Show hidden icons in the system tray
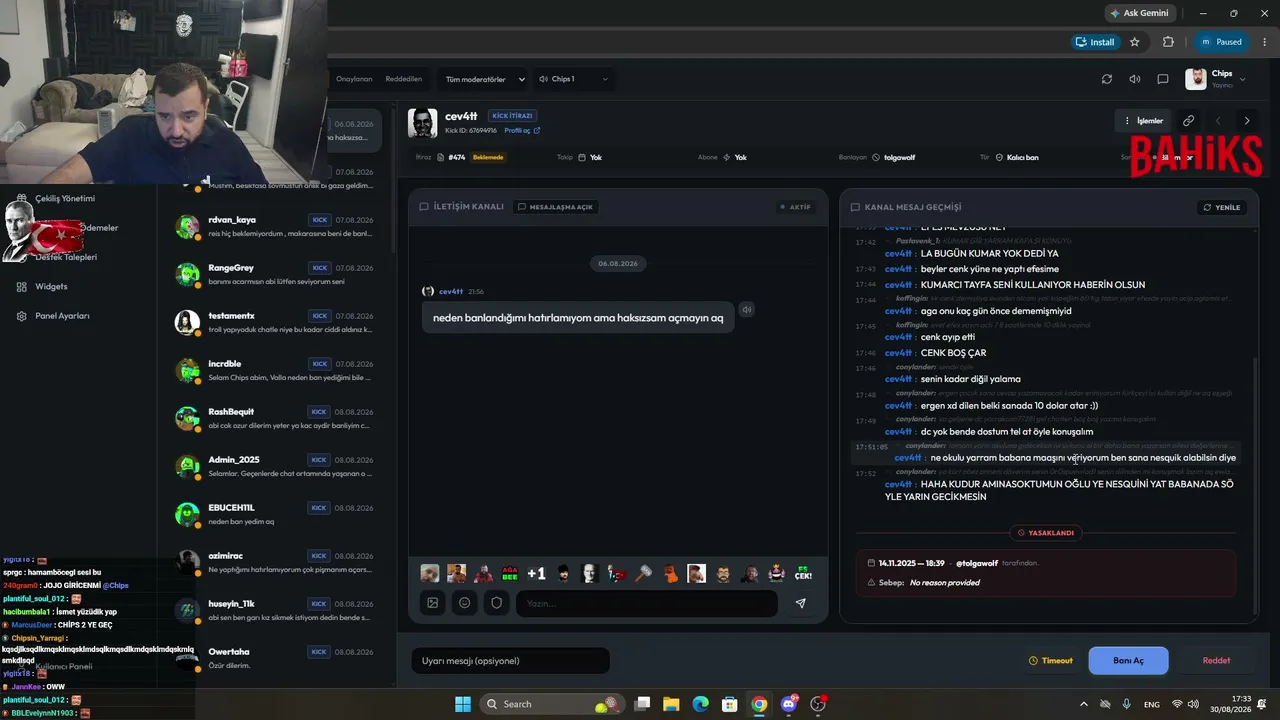 pyautogui.click(x=1084, y=704)
